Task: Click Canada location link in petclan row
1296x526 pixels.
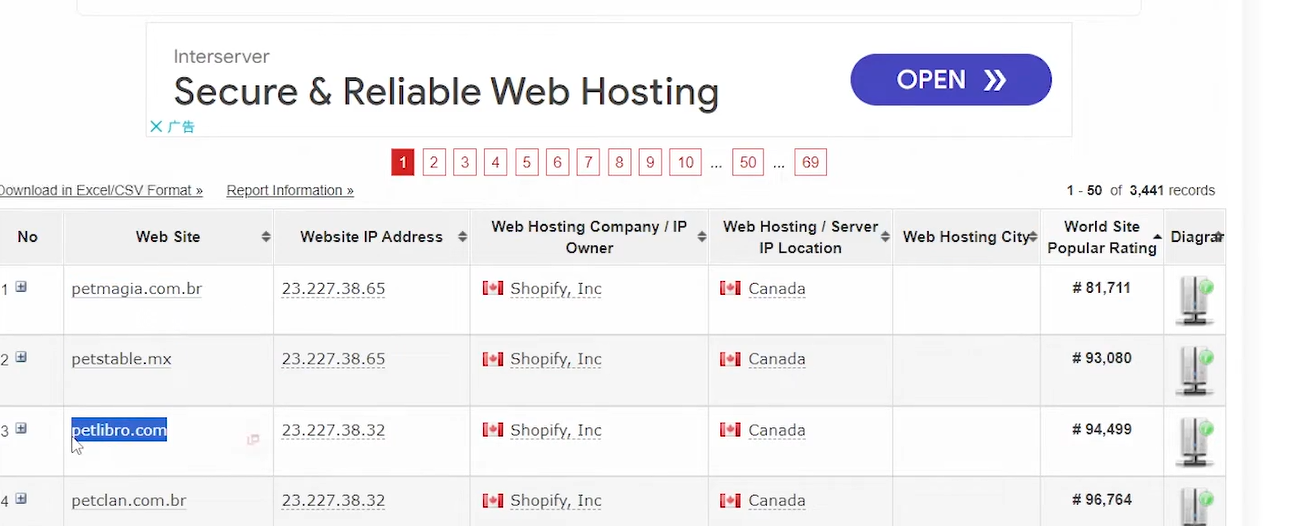Action: tap(777, 501)
